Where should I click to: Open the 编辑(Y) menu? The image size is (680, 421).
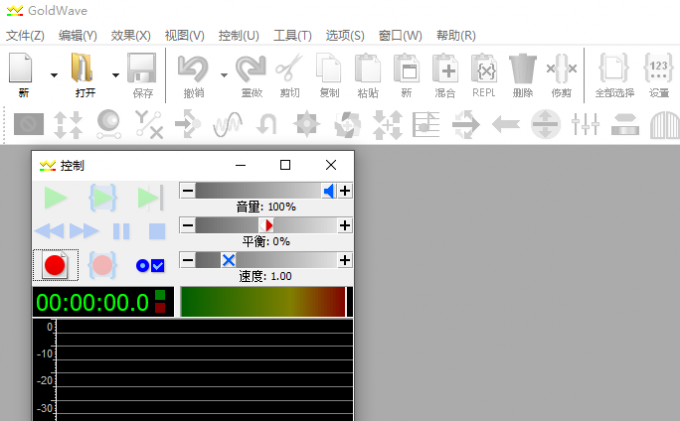(78, 36)
